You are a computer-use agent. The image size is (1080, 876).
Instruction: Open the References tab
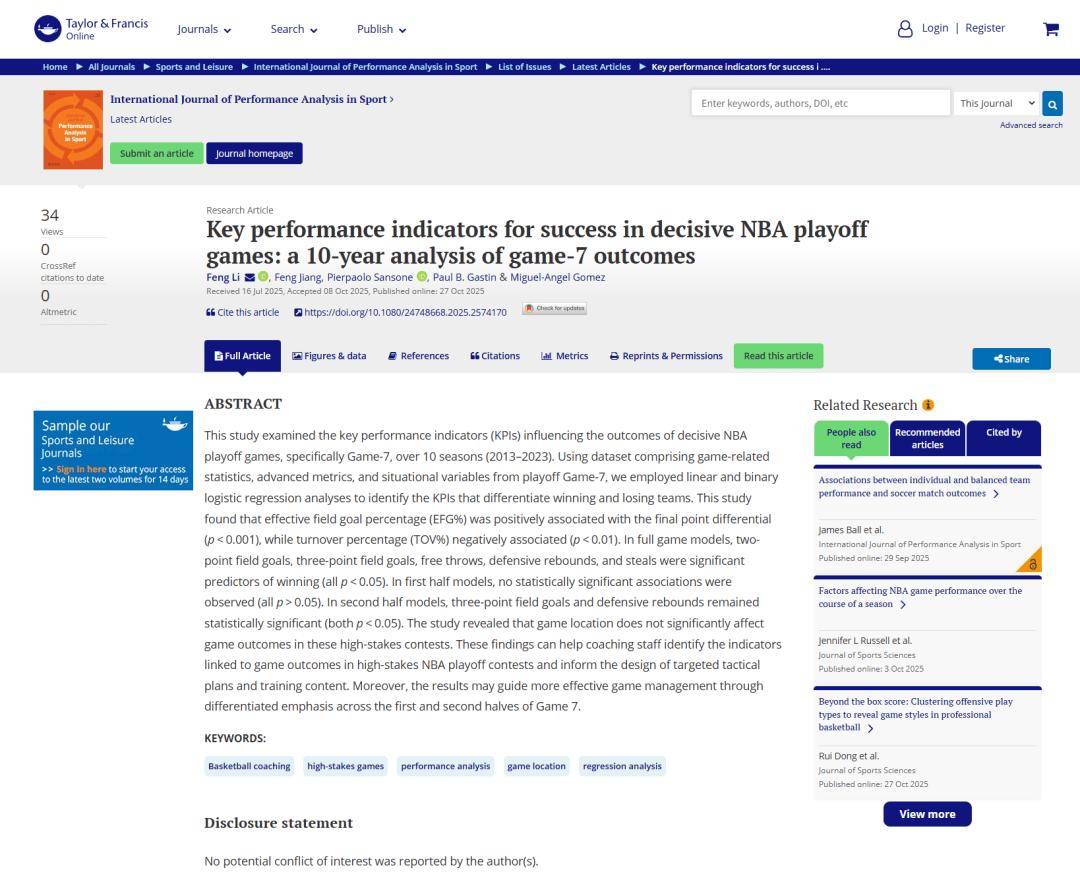[418, 356]
